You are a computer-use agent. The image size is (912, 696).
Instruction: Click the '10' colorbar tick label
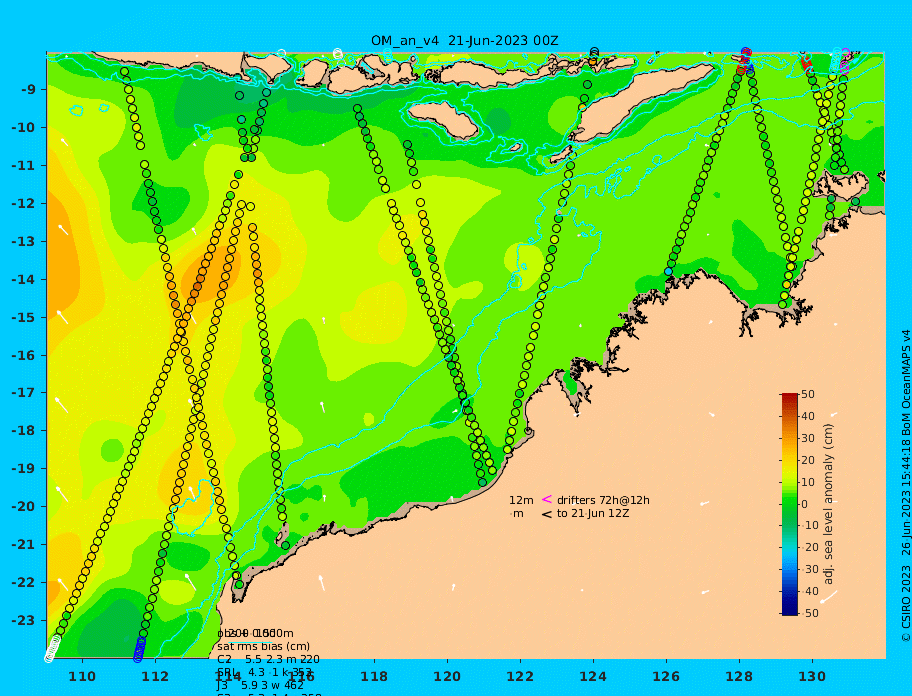click(x=808, y=482)
